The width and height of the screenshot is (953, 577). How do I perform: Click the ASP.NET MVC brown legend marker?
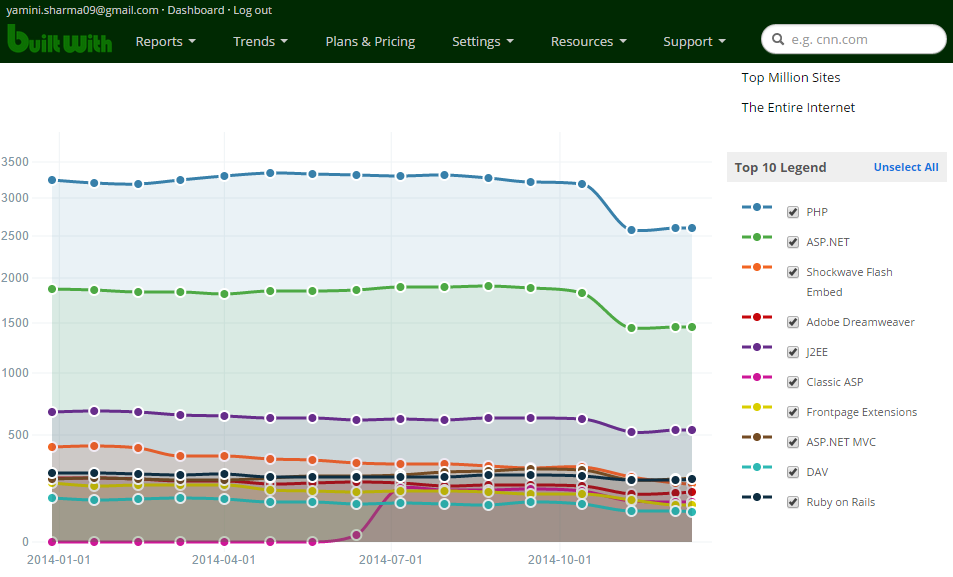tap(757, 437)
